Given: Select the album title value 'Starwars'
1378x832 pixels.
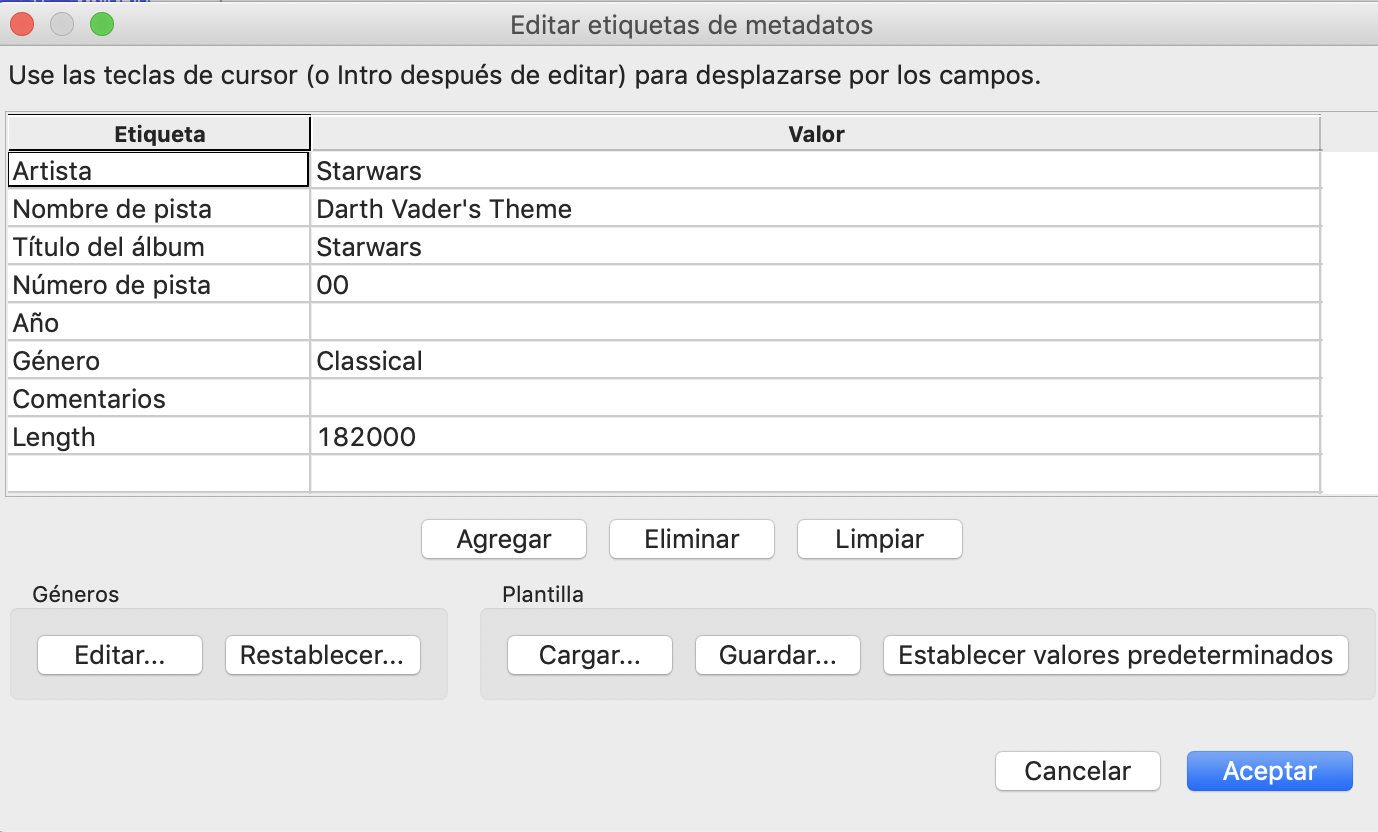Looking at the screenshot, I should tap(816, 247).
